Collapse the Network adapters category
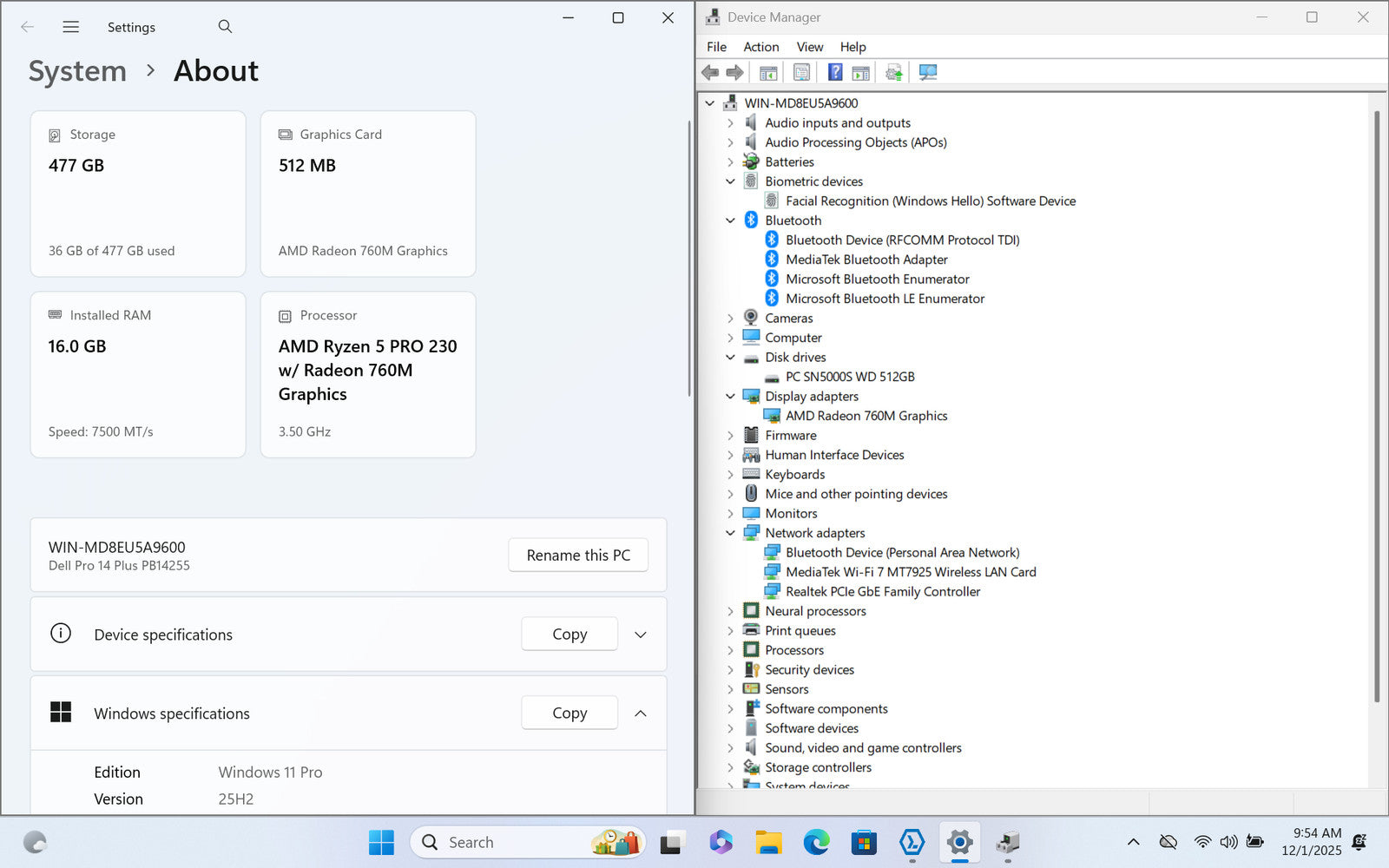The image size is (1389, 868). (730, 533)
